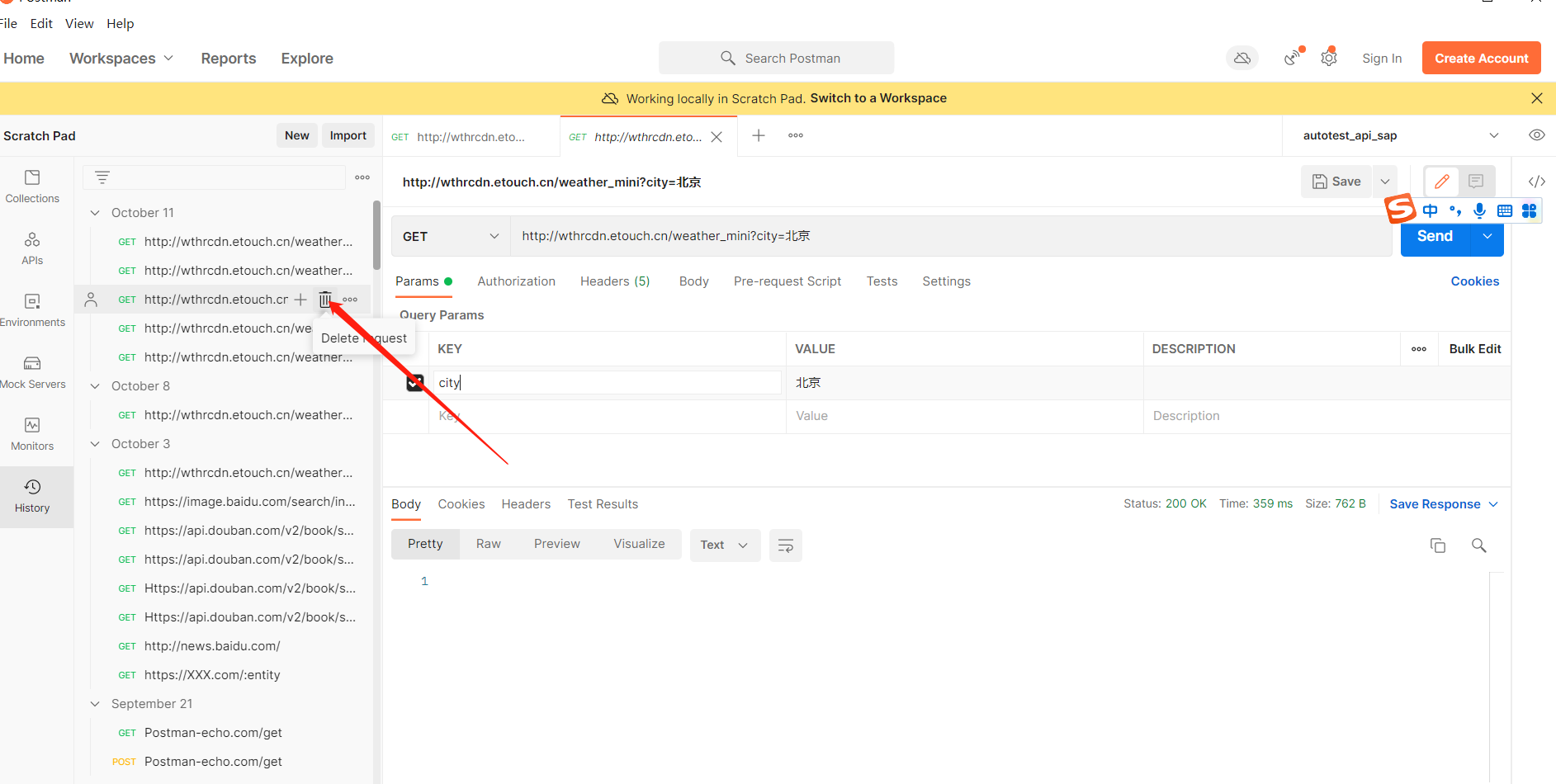Click the Bulk Edit link
The image size is (1556, 784).
coord(1475,349)
